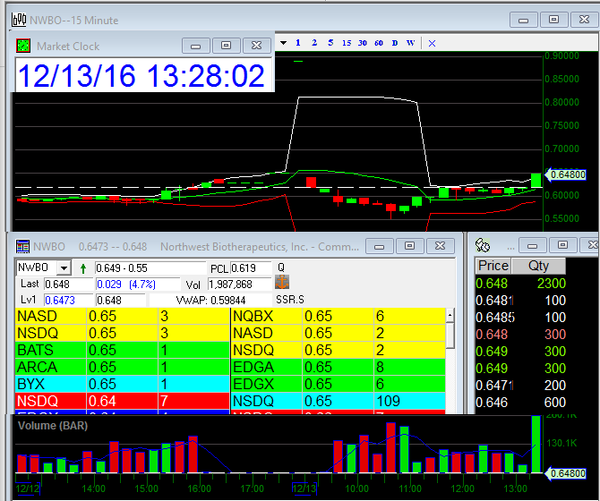Click the orange icon beside the Vol field
600x501 pixels.
(282, 284)
